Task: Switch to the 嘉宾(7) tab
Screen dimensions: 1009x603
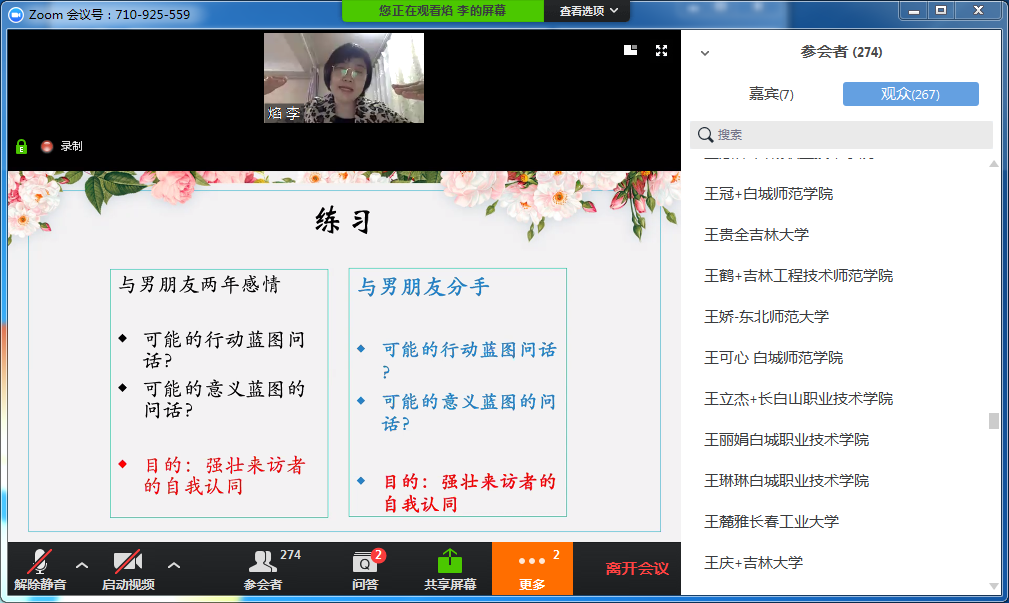Action: point(771,94)
